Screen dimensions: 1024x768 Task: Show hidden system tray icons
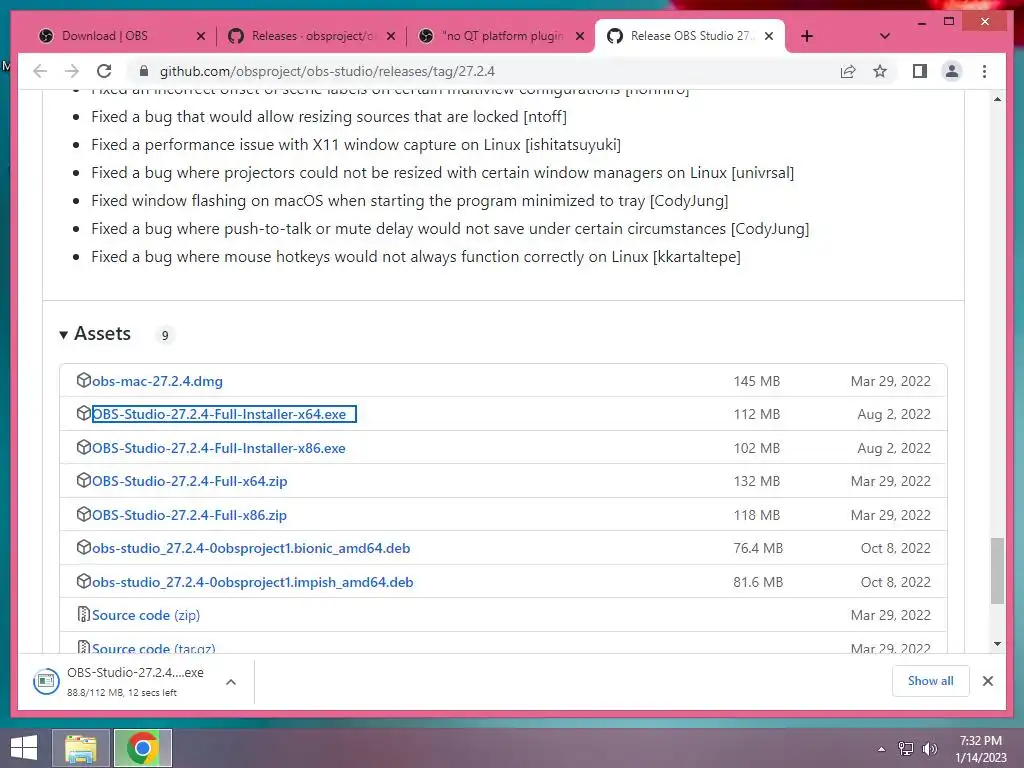[x=882, y=749]
